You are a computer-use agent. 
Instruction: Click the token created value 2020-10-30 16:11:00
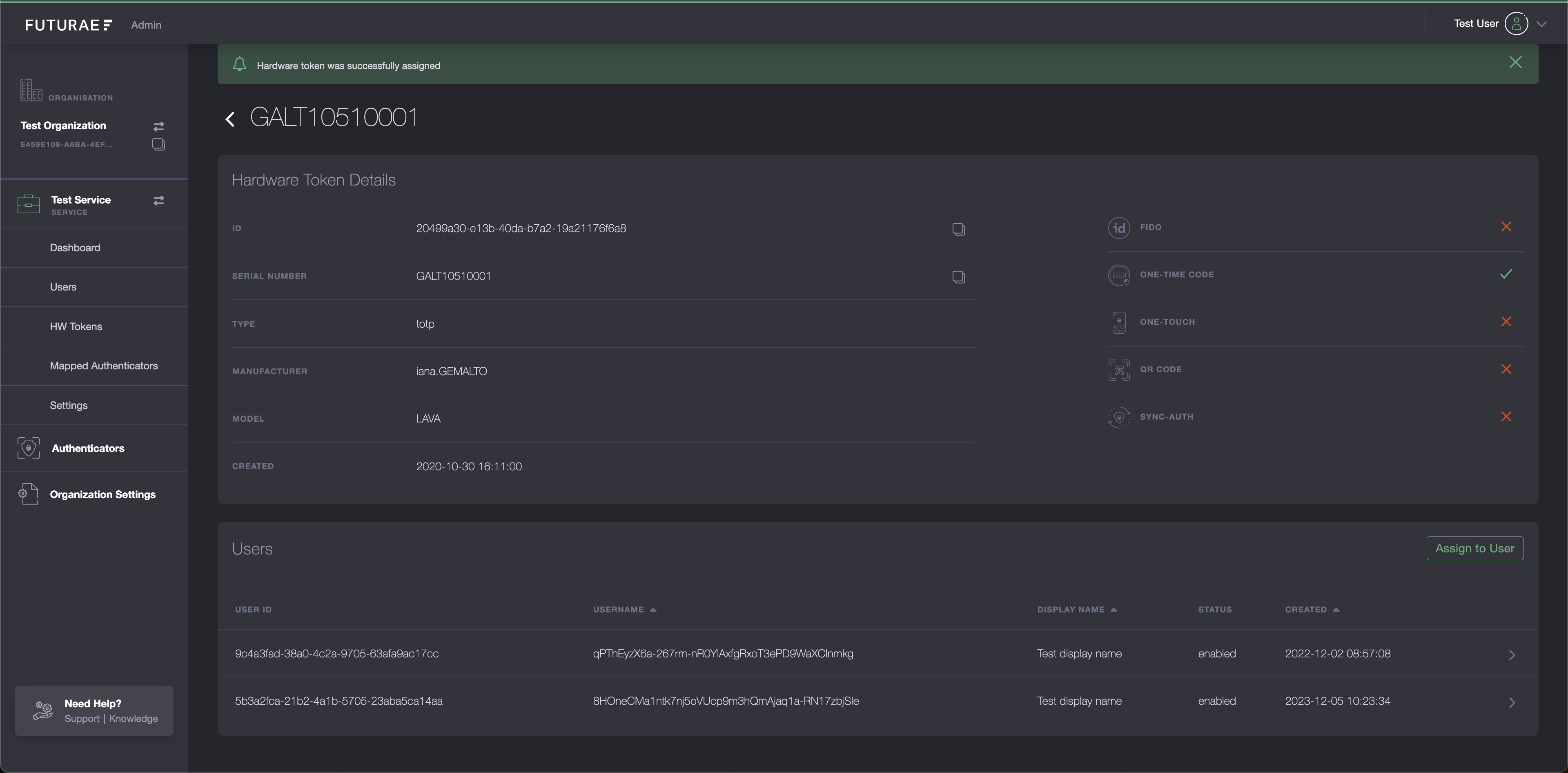(x=469, y=467)
